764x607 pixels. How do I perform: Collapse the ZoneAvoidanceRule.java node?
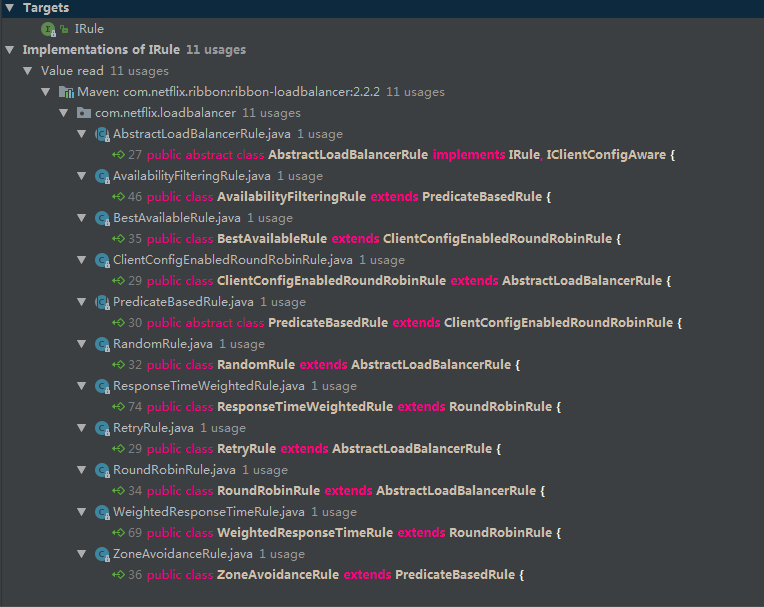tap(82, 553)
